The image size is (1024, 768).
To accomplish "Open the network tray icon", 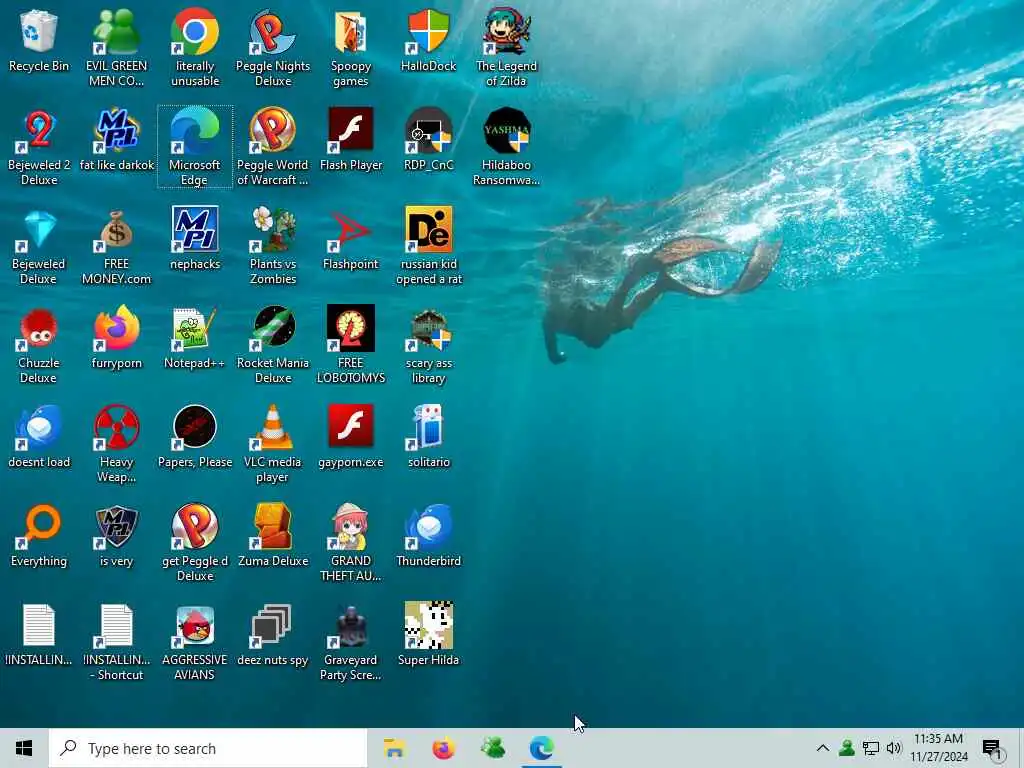I will tap(871, 748).
